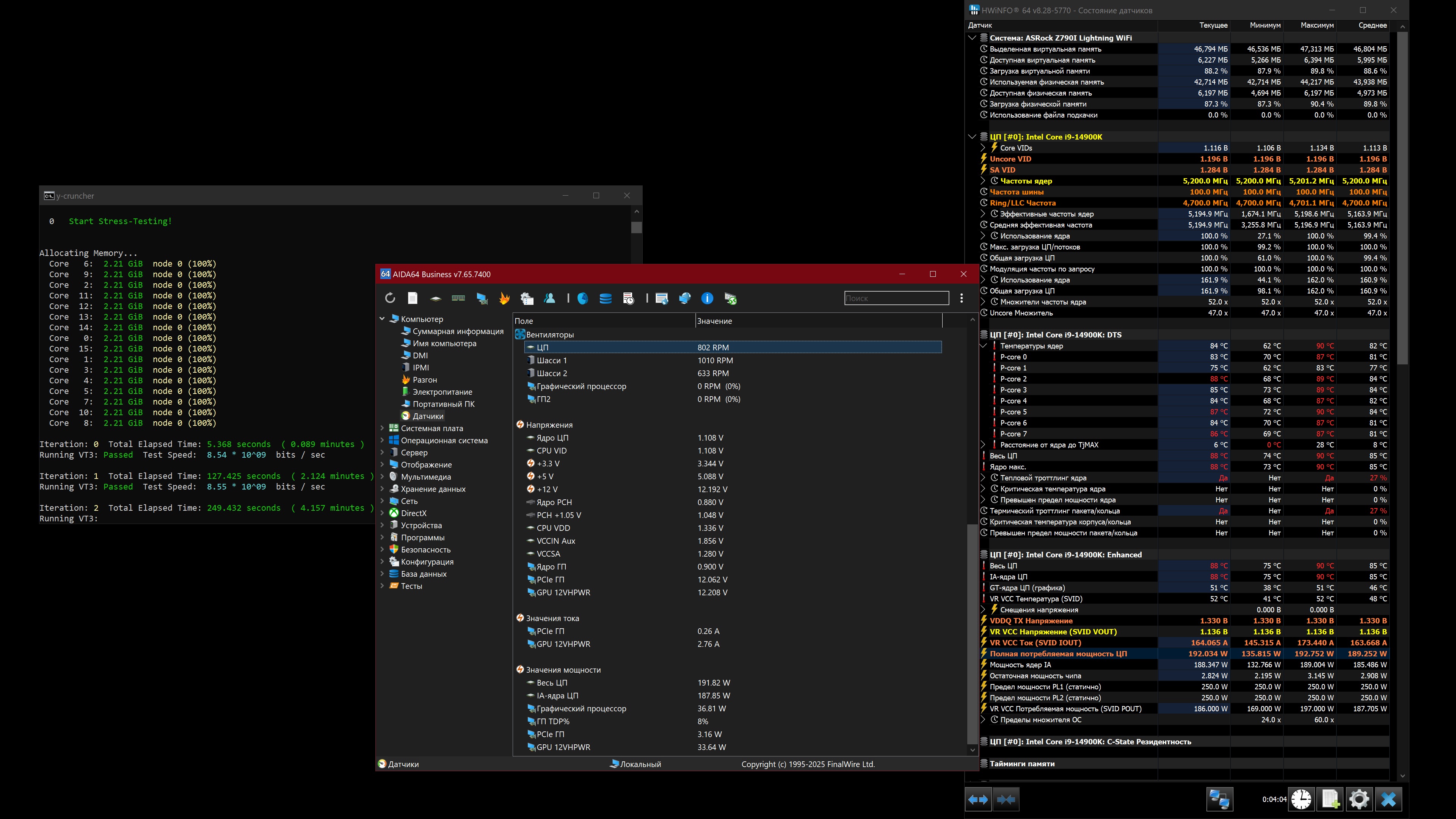Screen dimensions: 1456x819
Task: Click HWiNFO reset clock button
Action: [x=1301, y=799]
